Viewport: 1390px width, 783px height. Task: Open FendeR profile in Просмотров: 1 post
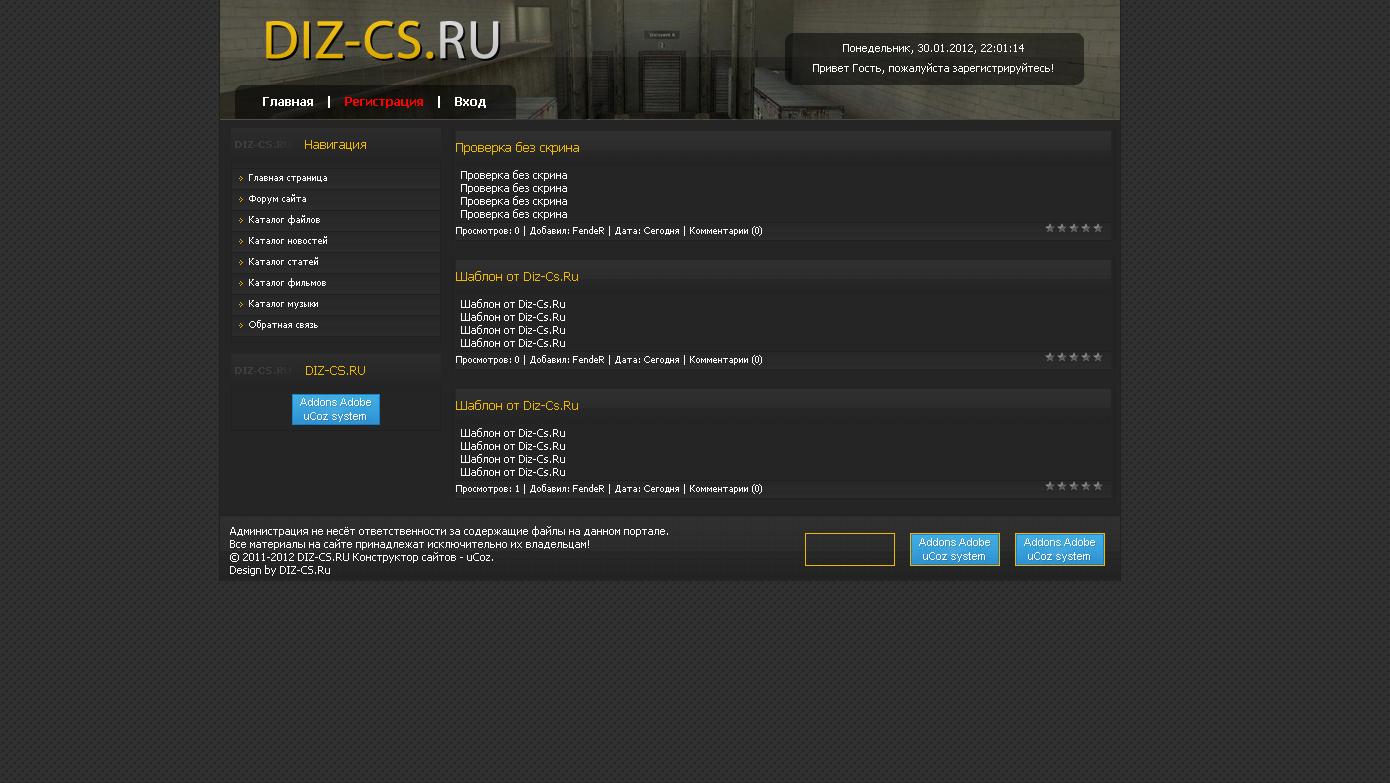pyautogui.click(x=588, y=489)
